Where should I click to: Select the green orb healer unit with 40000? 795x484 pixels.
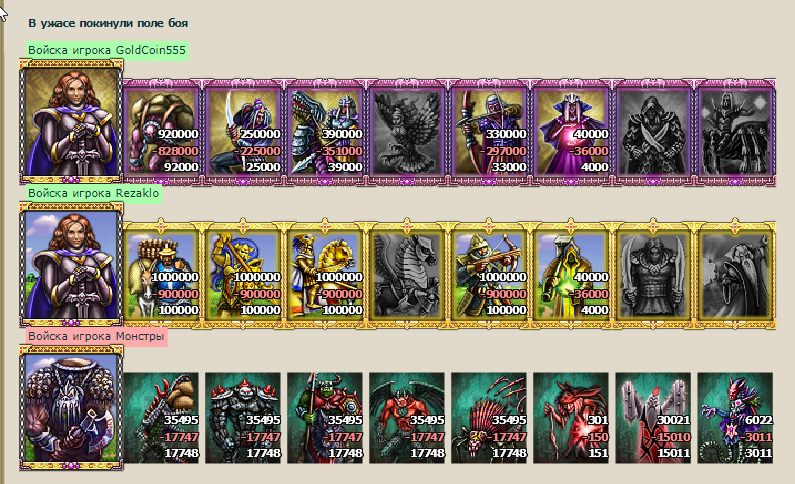[x=572, y=275]
